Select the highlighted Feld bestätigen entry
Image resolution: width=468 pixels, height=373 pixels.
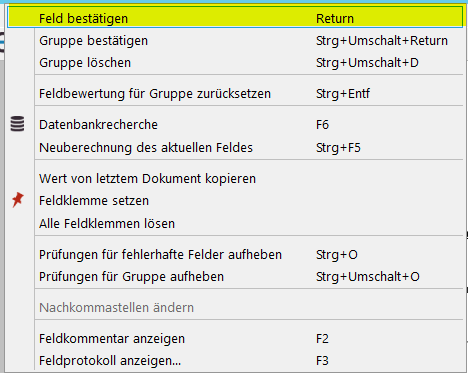(x=235, y=17)
